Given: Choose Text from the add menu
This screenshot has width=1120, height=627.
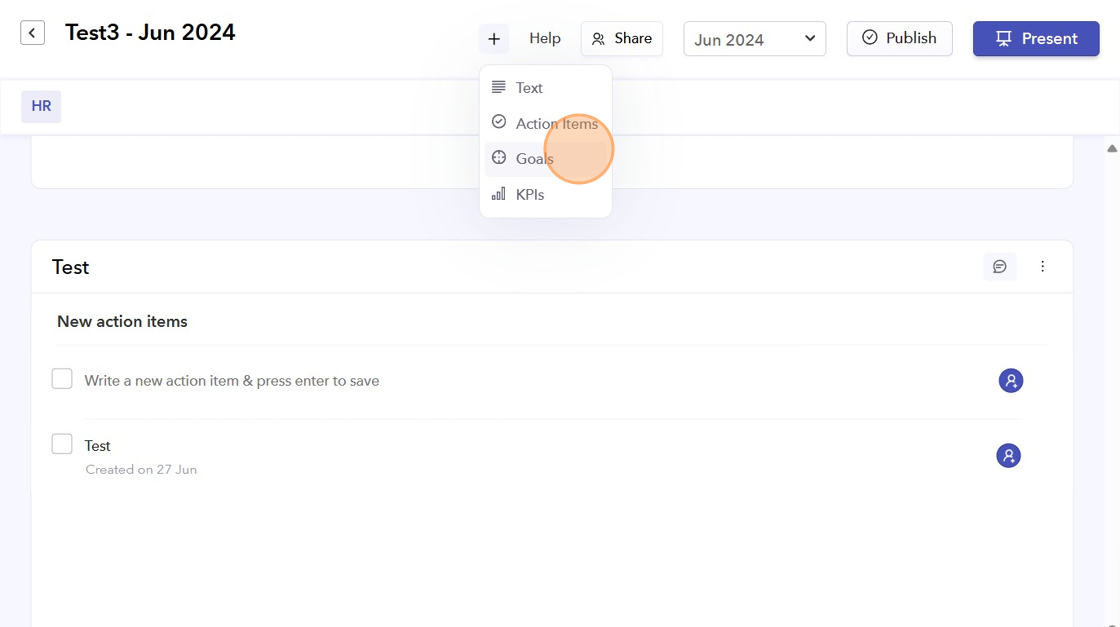Looking at the screenshot, I should pos(546,88).
